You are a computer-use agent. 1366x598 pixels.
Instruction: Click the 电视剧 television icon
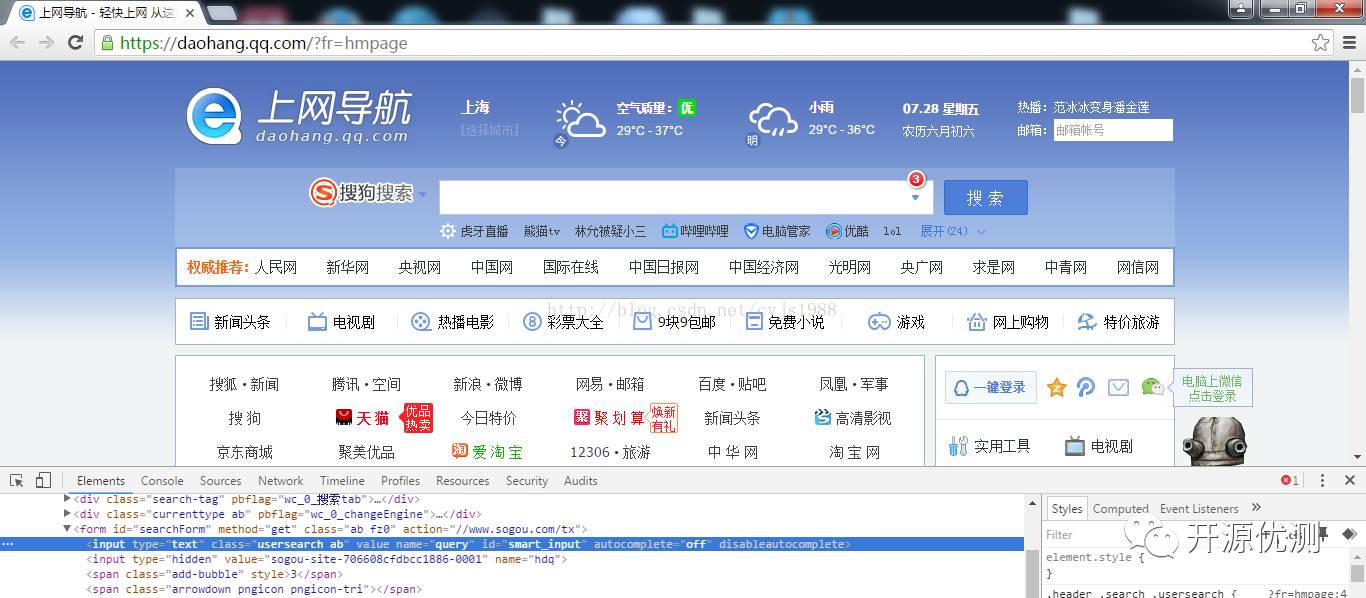1073,446
